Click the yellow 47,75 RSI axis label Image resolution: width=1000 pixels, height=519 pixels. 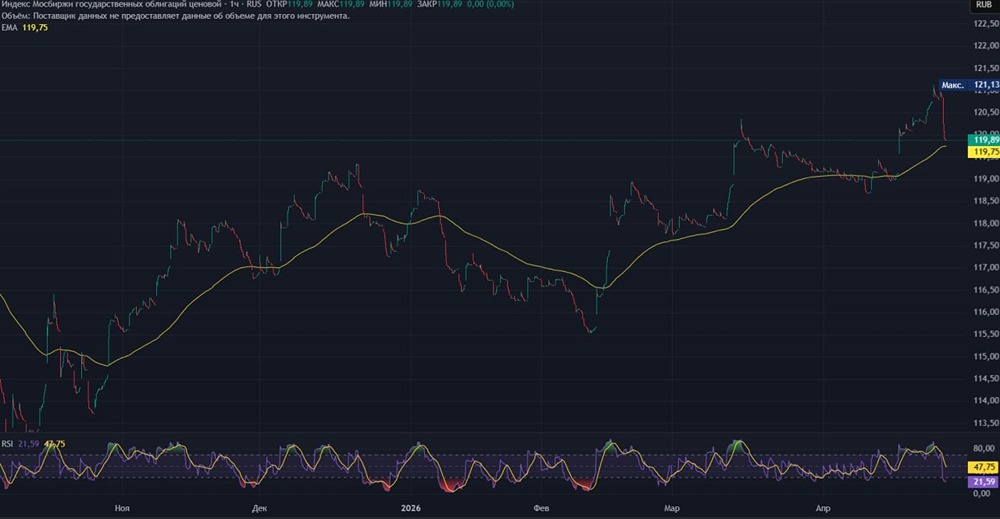[x=985, y=467]
